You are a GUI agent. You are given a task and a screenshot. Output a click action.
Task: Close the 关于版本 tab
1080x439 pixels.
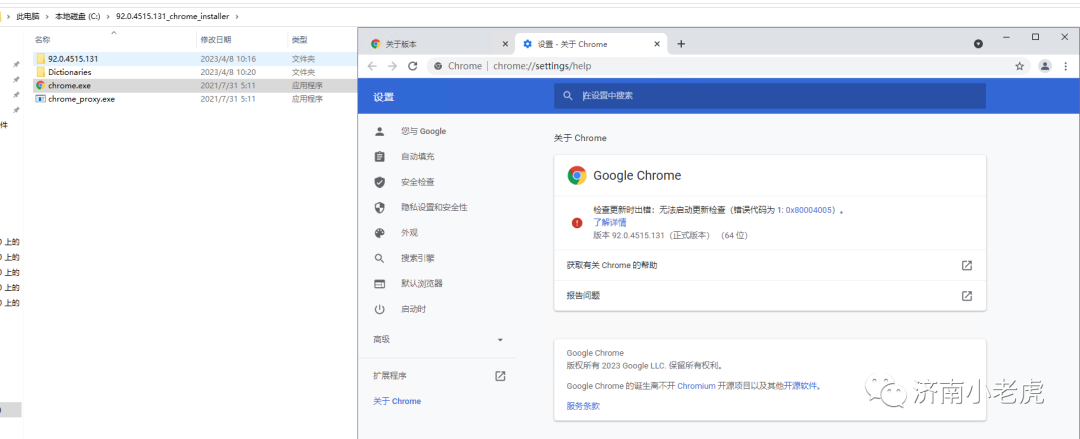(x=505, y=44)
